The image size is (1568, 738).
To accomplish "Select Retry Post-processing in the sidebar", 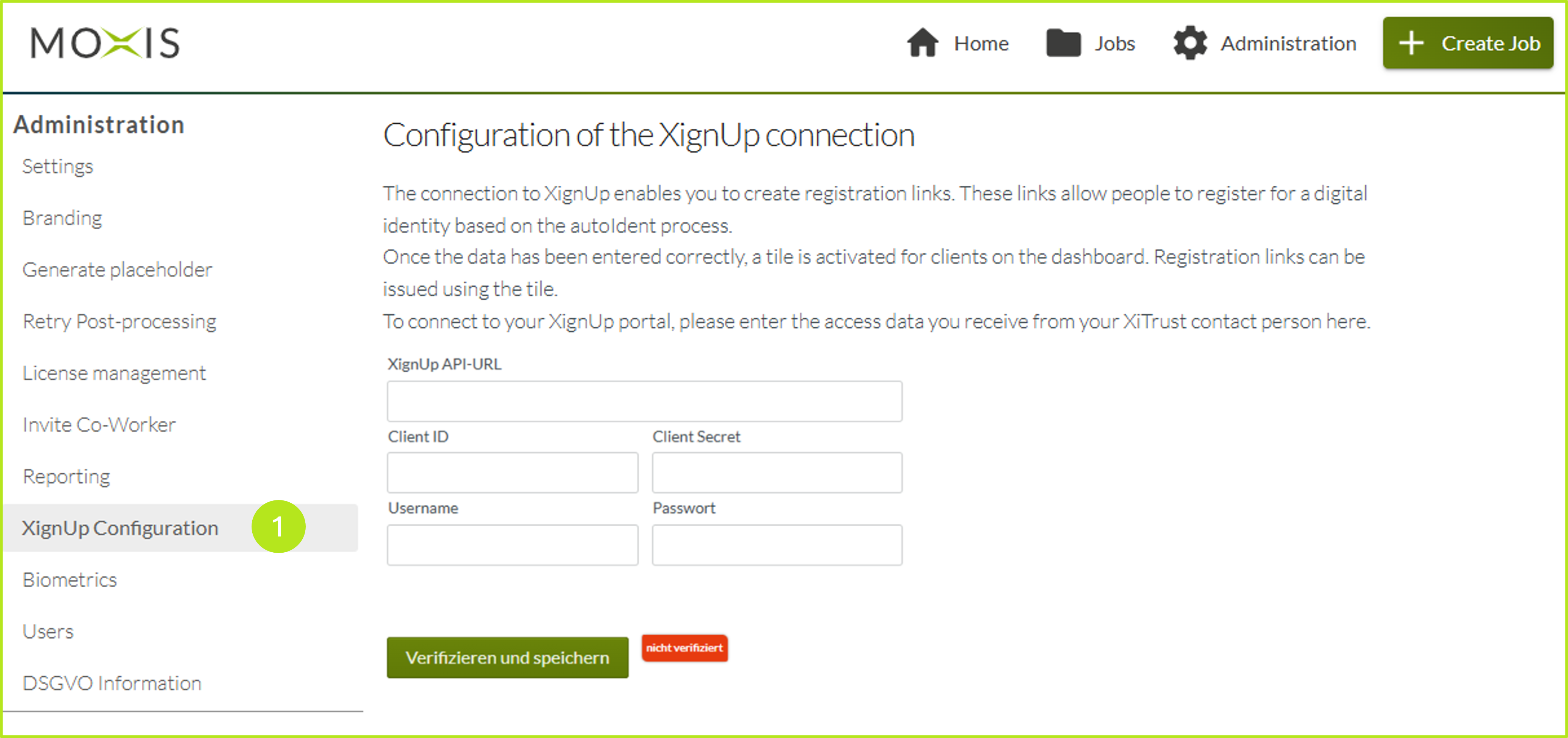I will [x=119, y=321].
